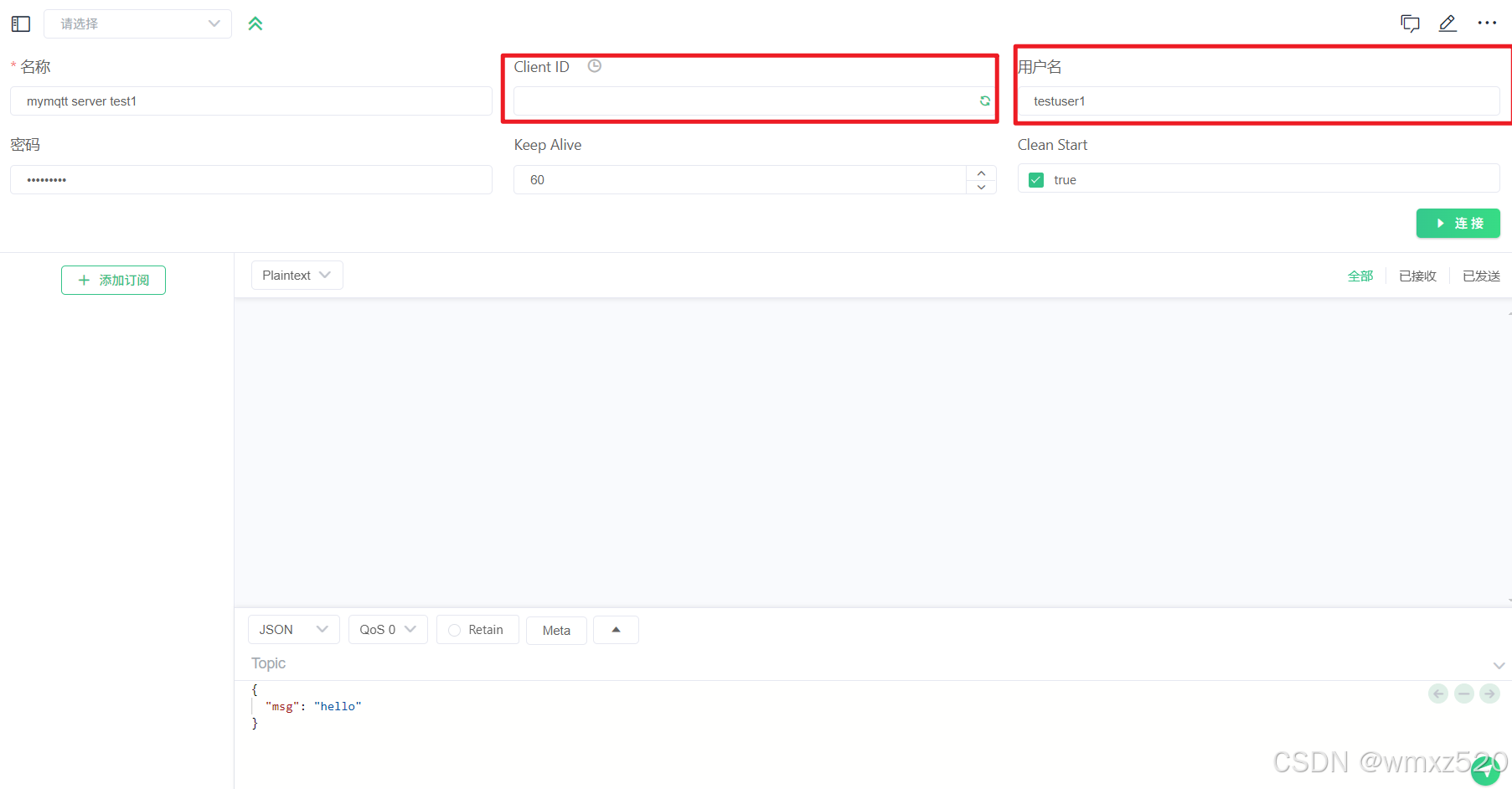
Task: Regenerate Client ID with refresh icon
Action: click(984, 101)
